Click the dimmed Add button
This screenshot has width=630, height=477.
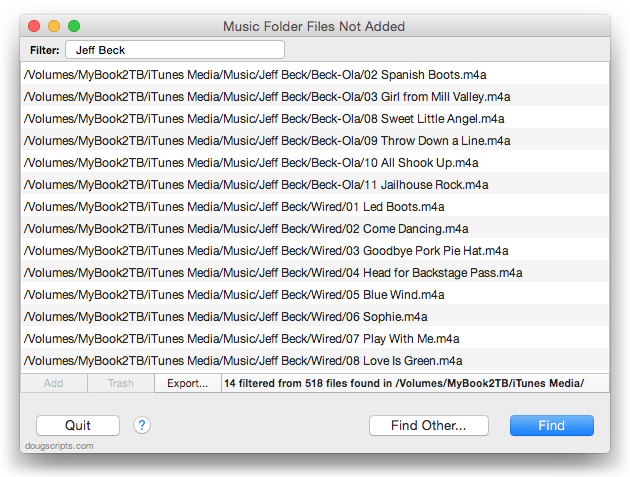(x=54, y=383)
